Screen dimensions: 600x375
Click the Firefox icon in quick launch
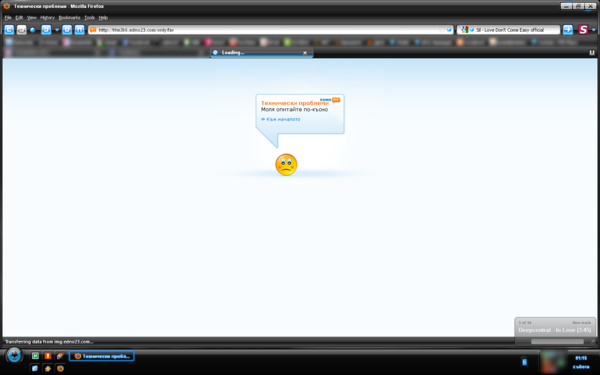(60, 368)
